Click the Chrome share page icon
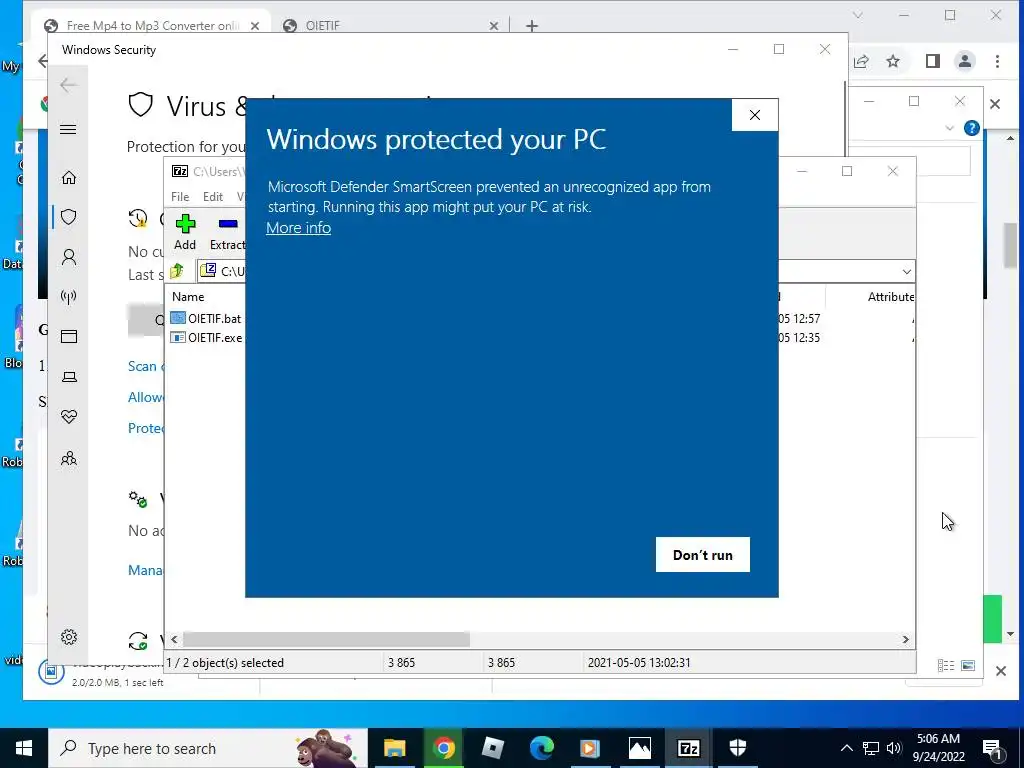Viewport: 1024px width, 768px height. [x=861, y=61]
